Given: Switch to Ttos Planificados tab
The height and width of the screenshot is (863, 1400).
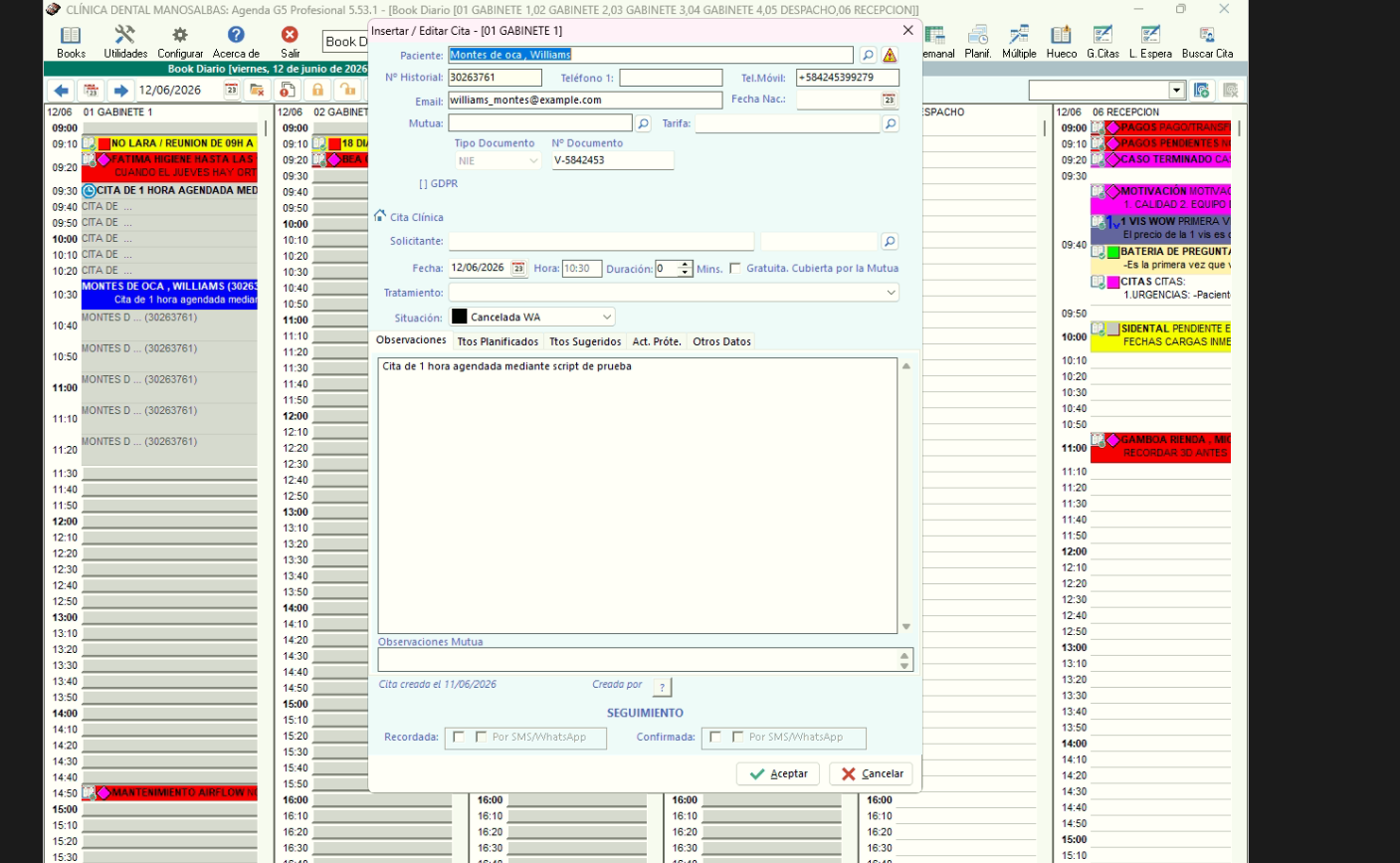Looking at the screenshot, I should pos(498,341).
